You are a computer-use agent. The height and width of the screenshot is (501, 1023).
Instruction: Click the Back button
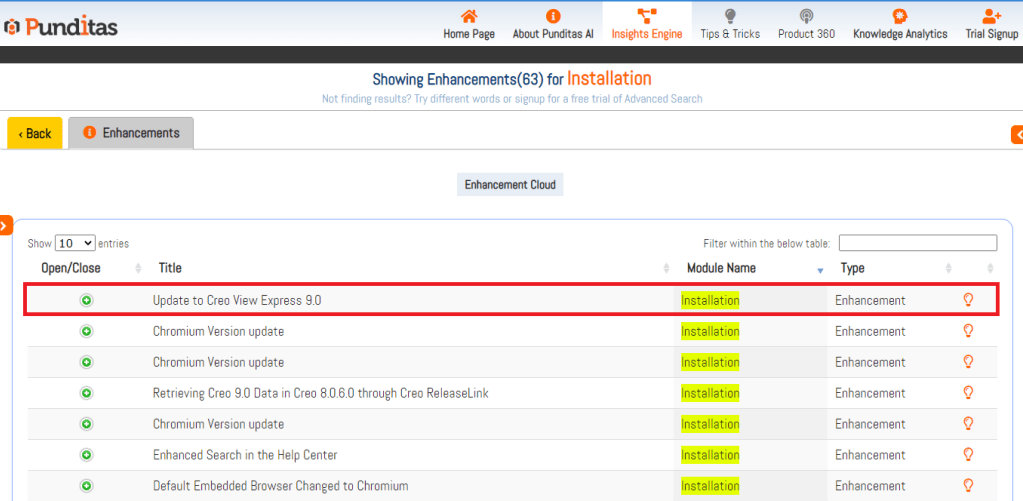coord(35,133)
